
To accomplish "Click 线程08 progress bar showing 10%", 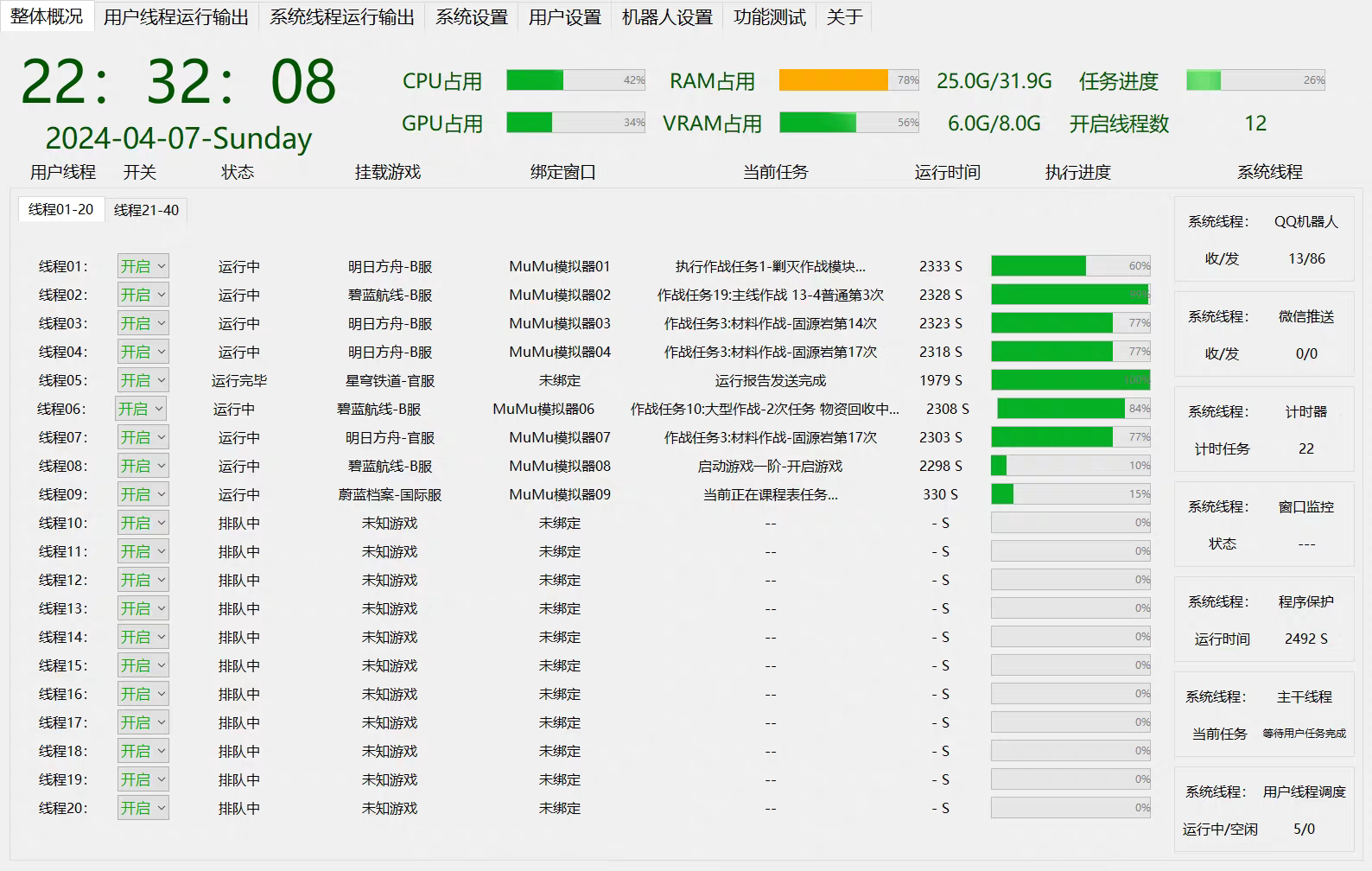I will (x=1070, y=466).
